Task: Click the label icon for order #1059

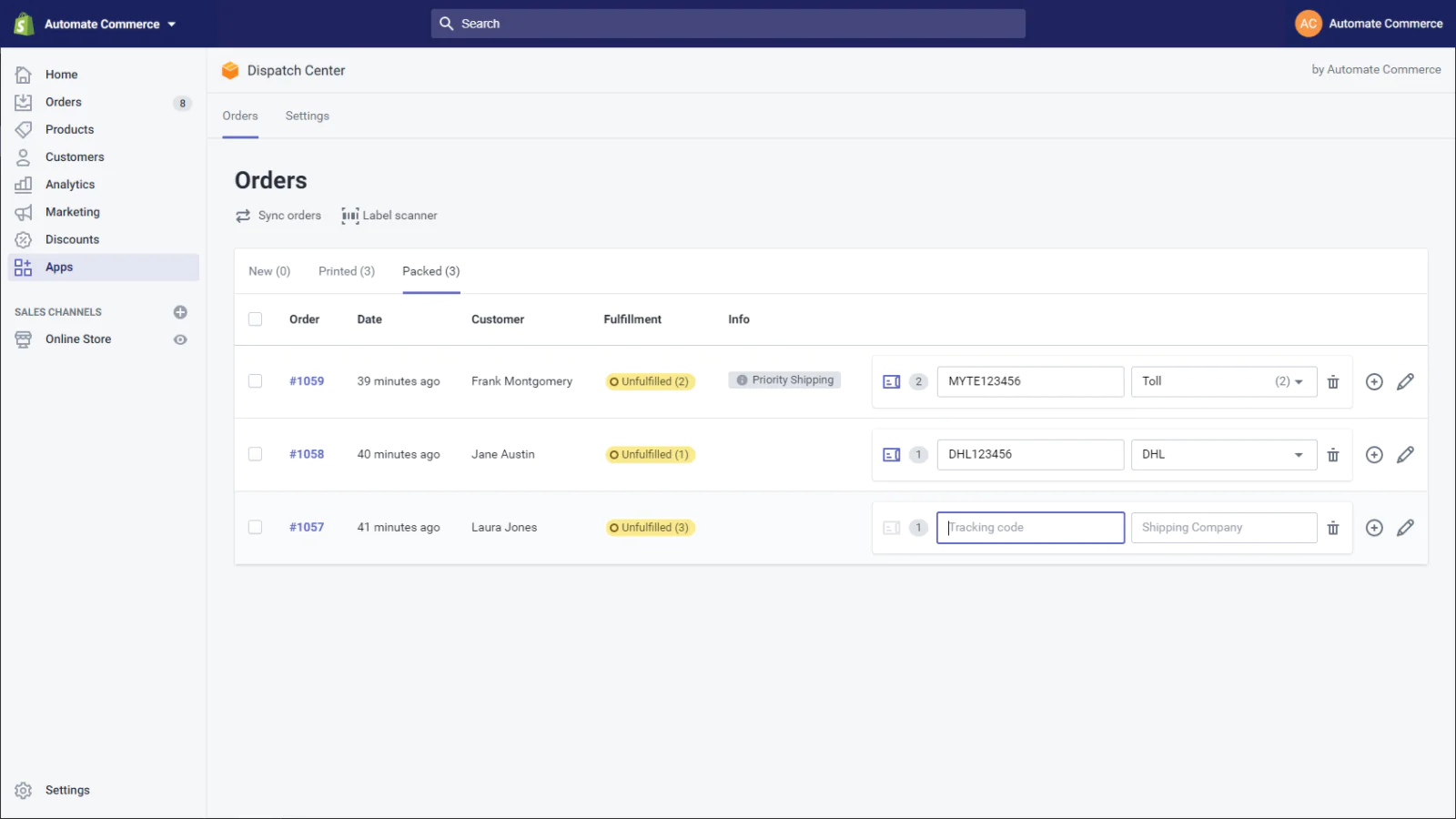Action: (891, 382)
